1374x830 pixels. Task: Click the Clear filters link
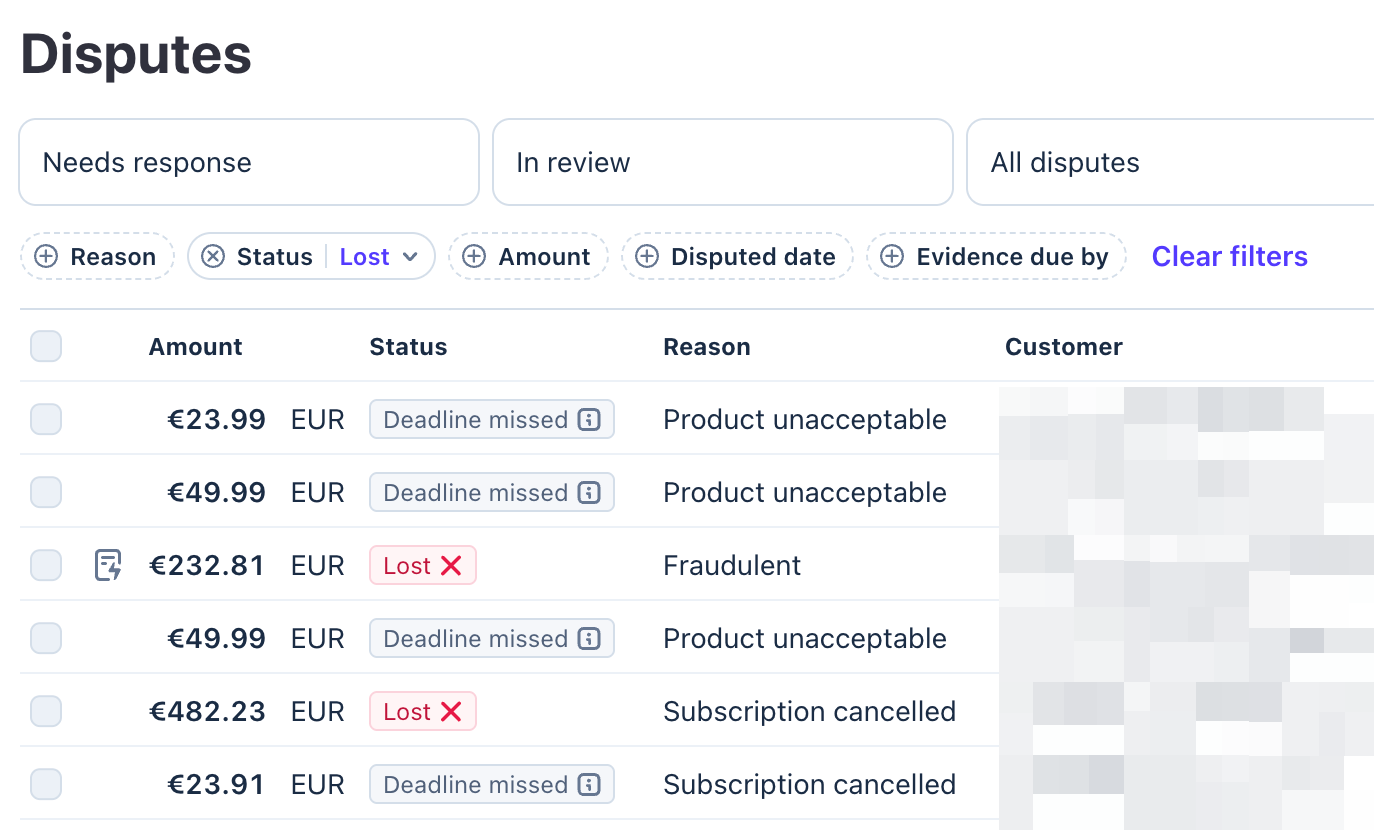(x=1230, y=257)
